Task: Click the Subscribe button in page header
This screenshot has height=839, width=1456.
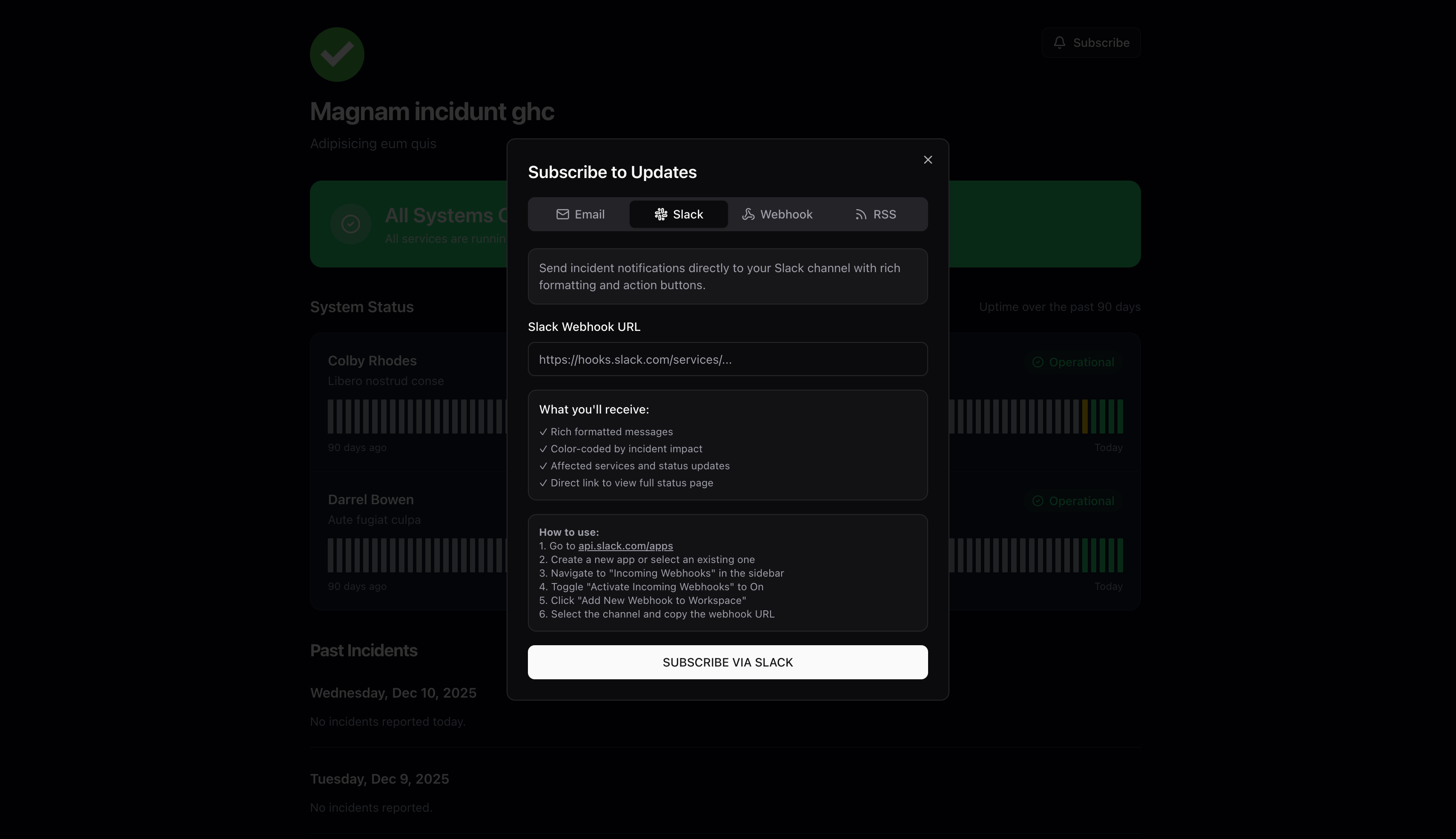Action: pos(1091,43)
